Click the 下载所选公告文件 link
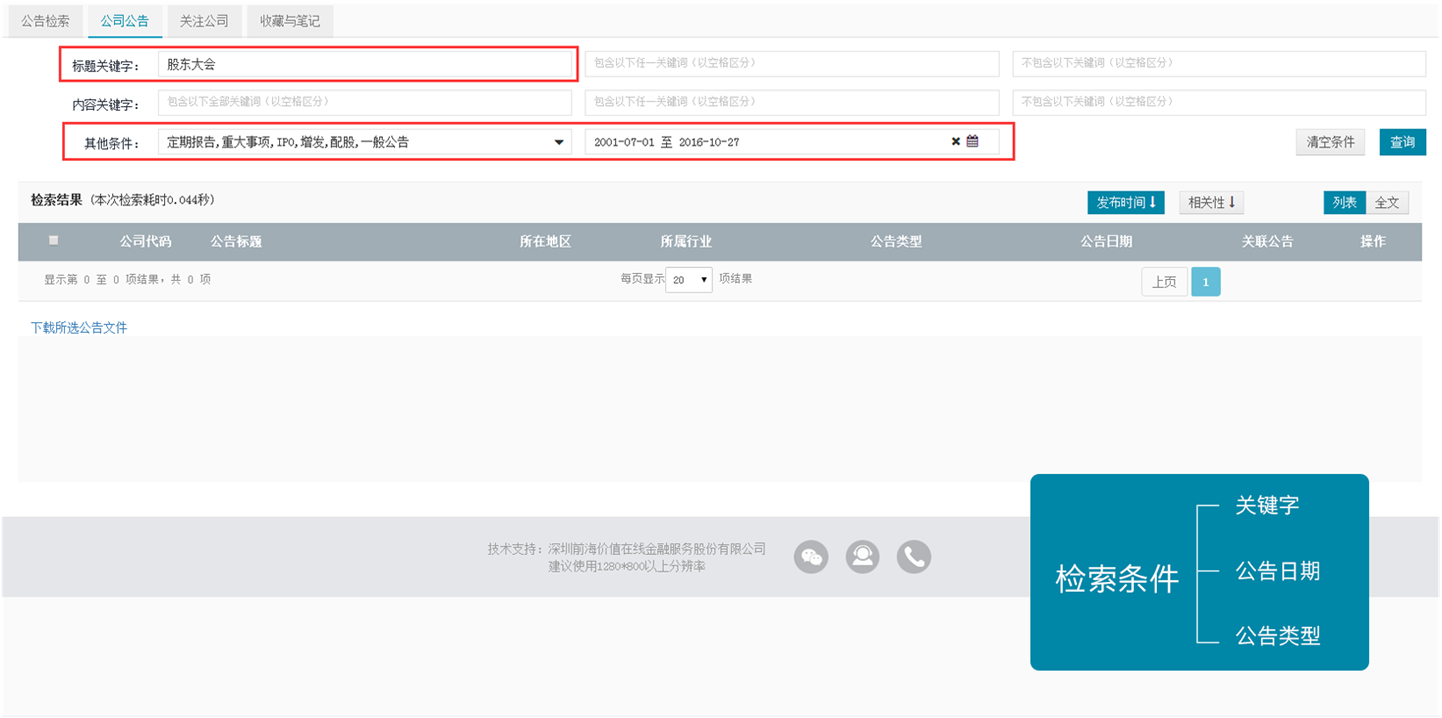 [x=79, y=328]
